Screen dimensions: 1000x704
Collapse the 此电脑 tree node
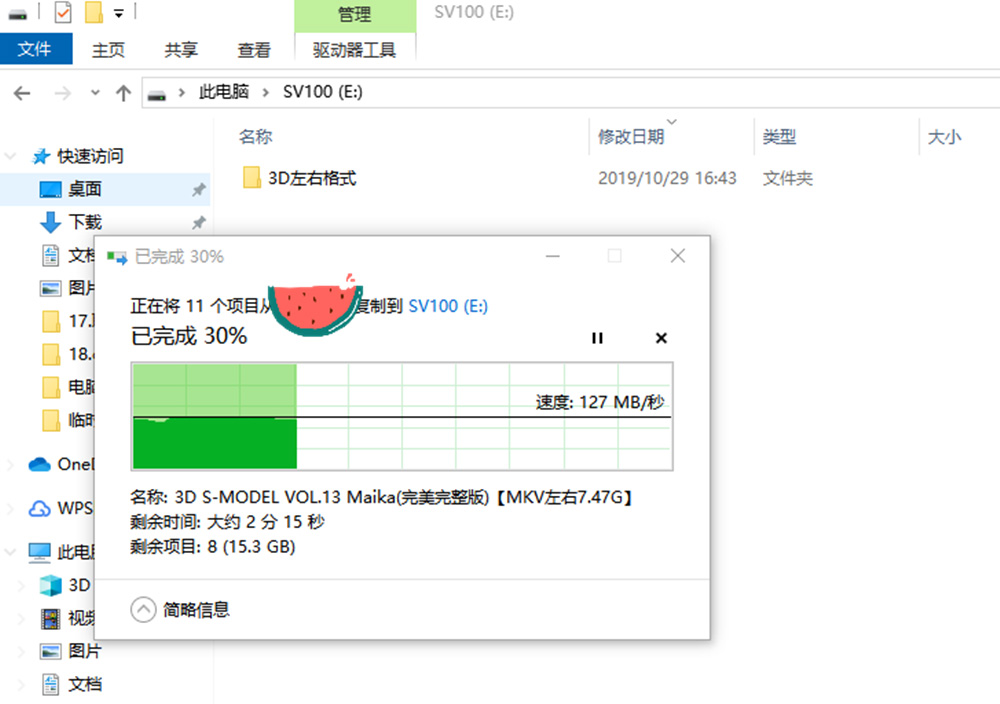pos(10,552)
